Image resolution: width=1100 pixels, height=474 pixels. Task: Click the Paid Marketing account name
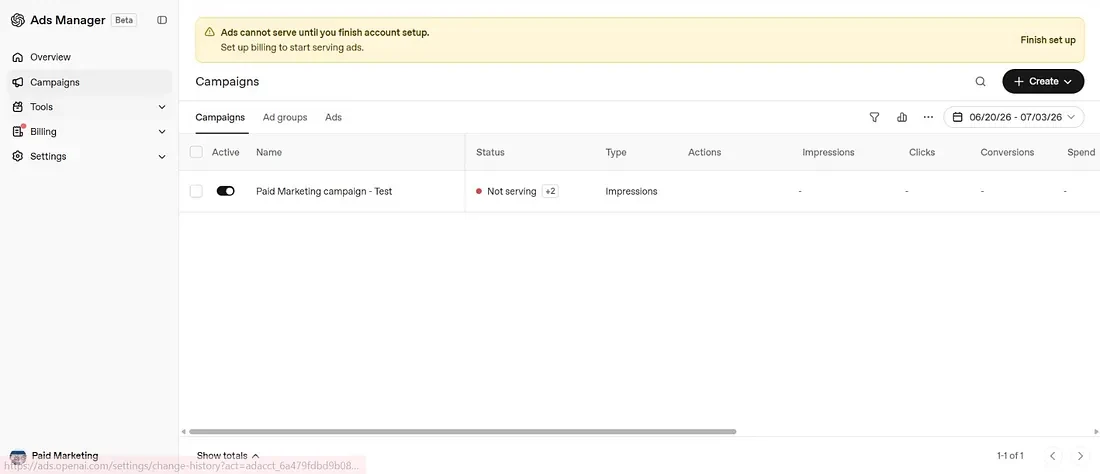pos(65,456)
